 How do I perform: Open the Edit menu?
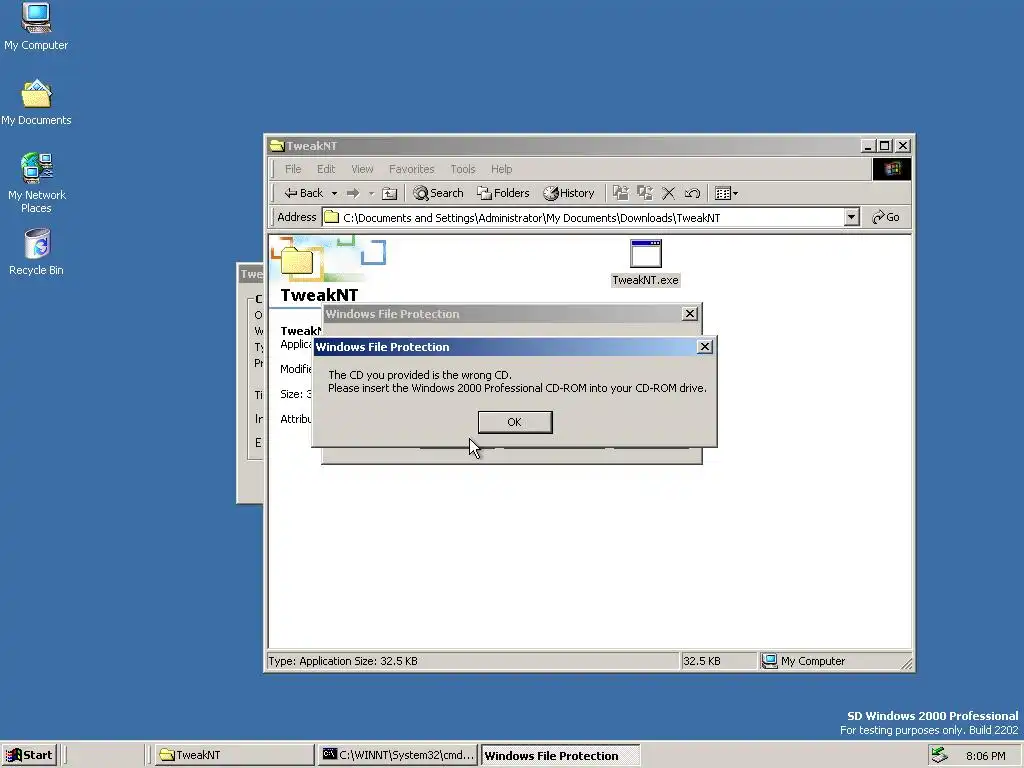(x=326, y=169)
